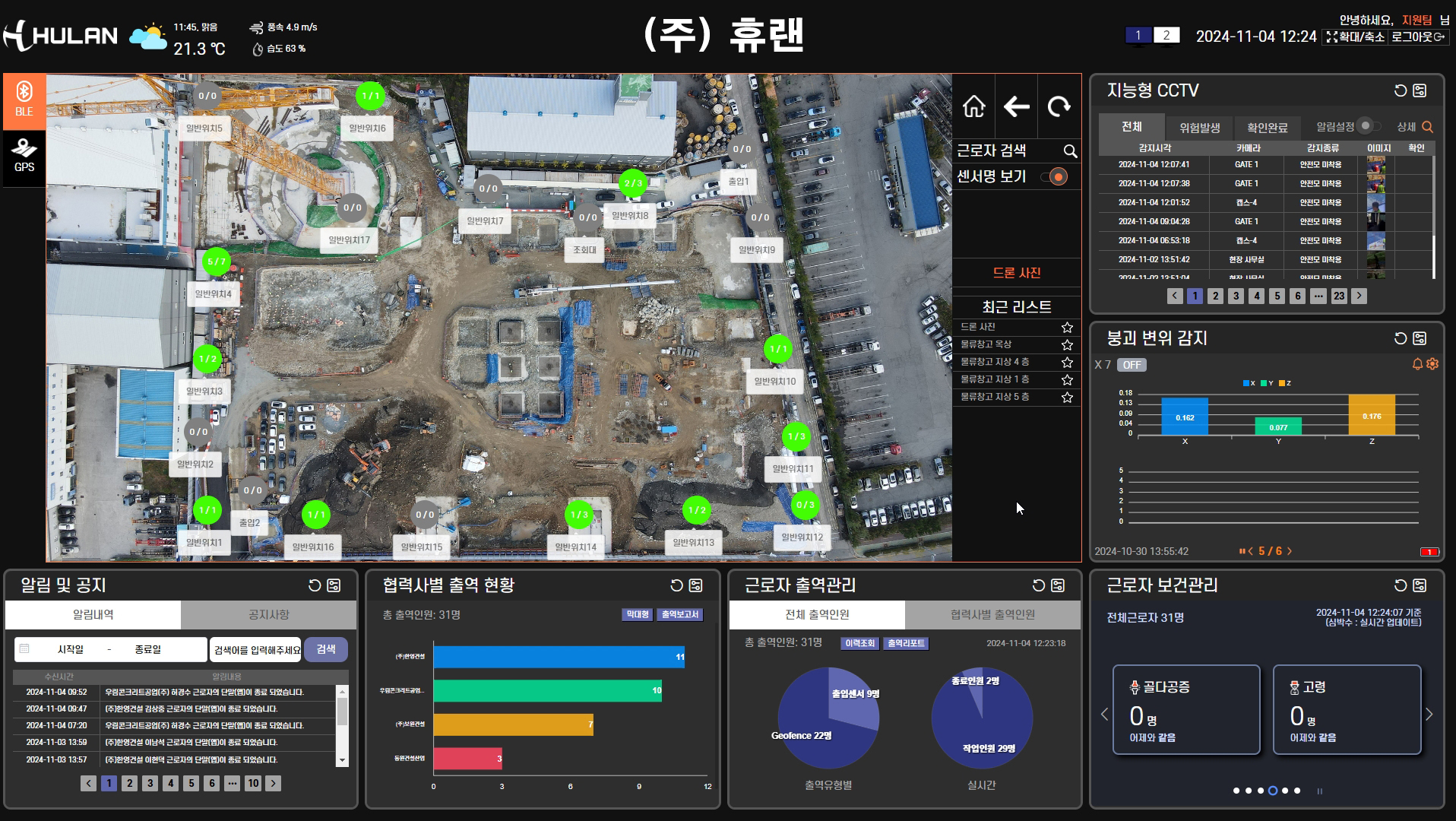Star 물류창고 옥상 in recent list
Viewport: 1456px width, 821px height.
coord(1067,345)
